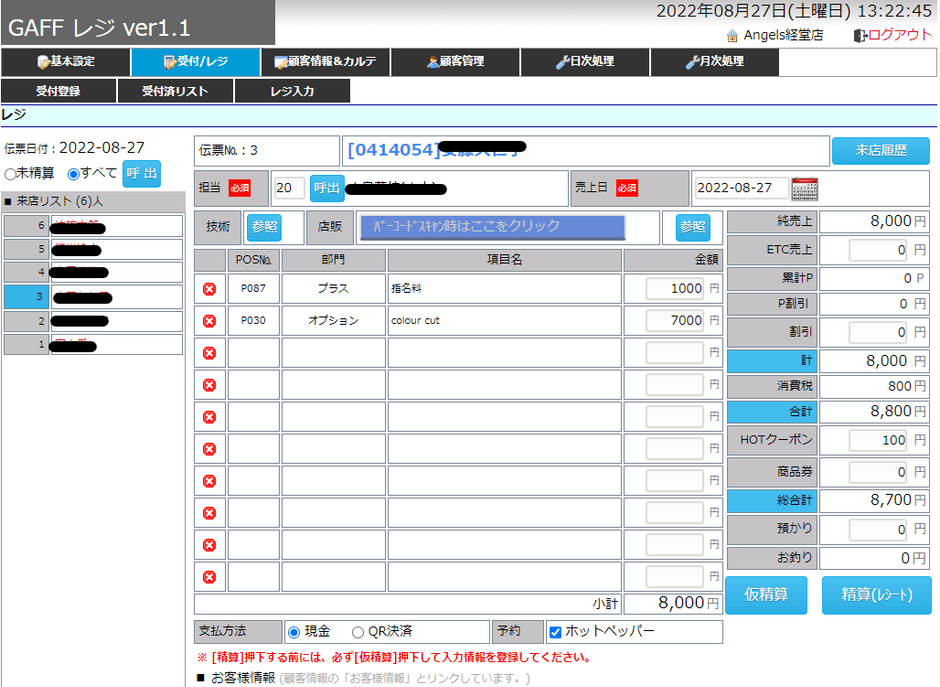The image size is (940, 687).
Task: Uncheck the ホットペッパー reservation checkbox
Action: (x=556, y=632)
